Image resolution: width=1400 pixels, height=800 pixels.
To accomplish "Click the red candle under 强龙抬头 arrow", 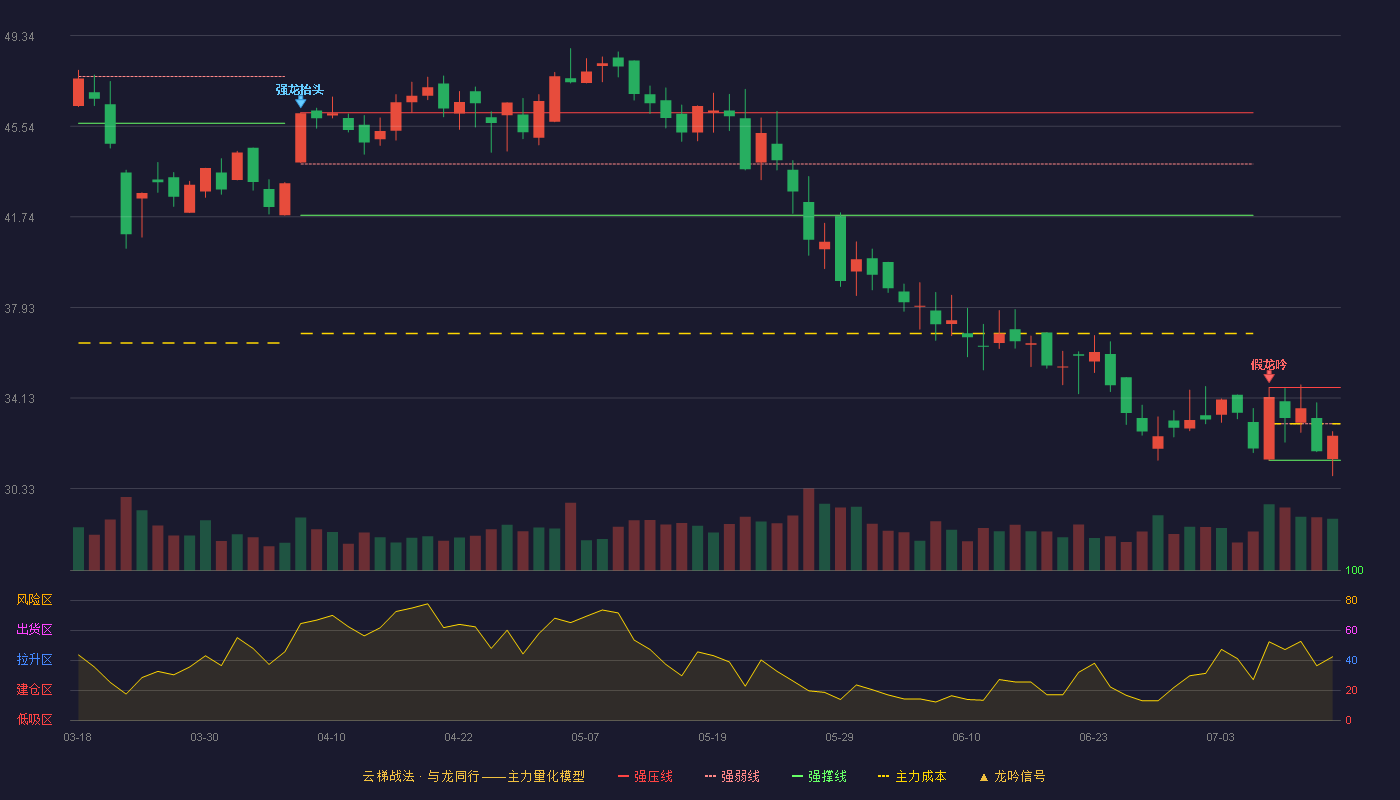I will point(301,138).
